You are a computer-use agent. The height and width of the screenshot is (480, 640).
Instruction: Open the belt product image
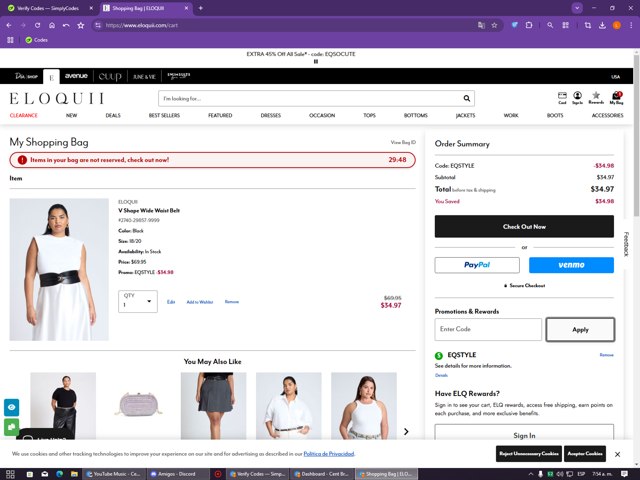click(59, 269)
